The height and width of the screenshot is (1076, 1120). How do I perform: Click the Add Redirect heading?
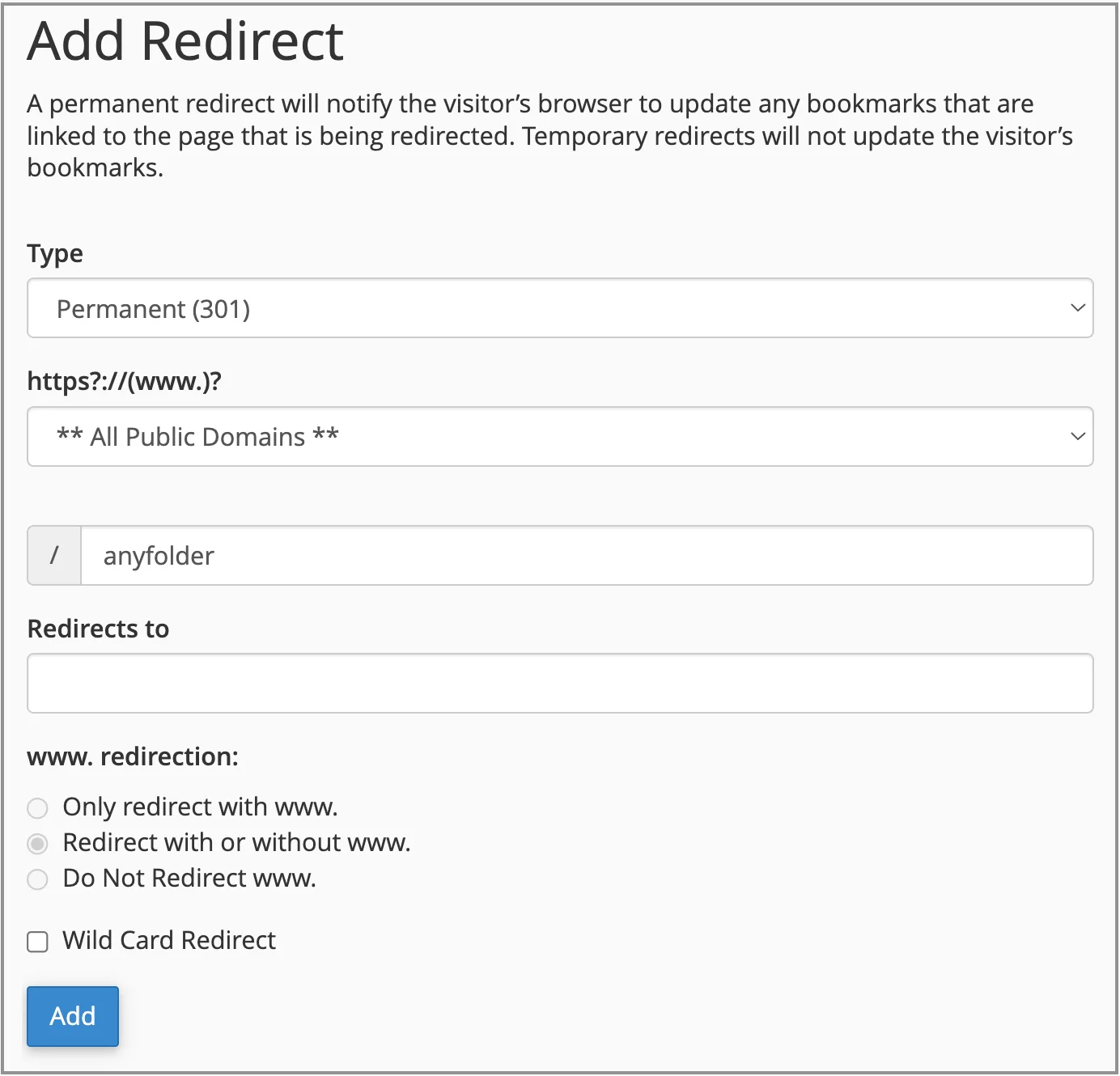185,40
